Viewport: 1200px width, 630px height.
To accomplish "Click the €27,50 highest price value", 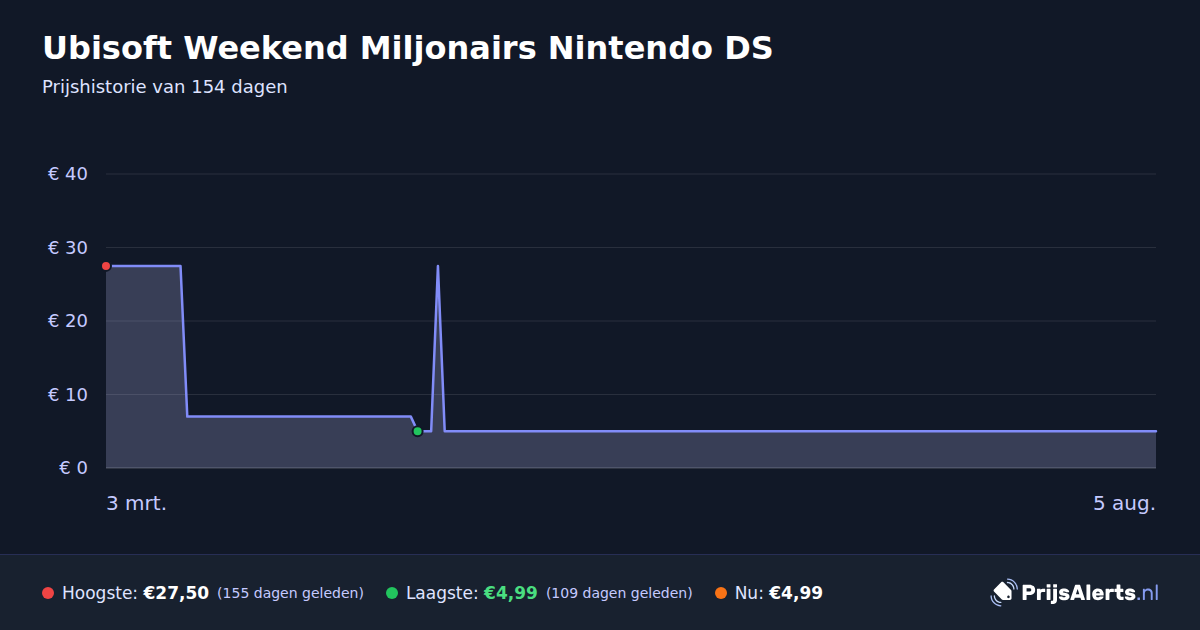I will click(x=176, y=593).
